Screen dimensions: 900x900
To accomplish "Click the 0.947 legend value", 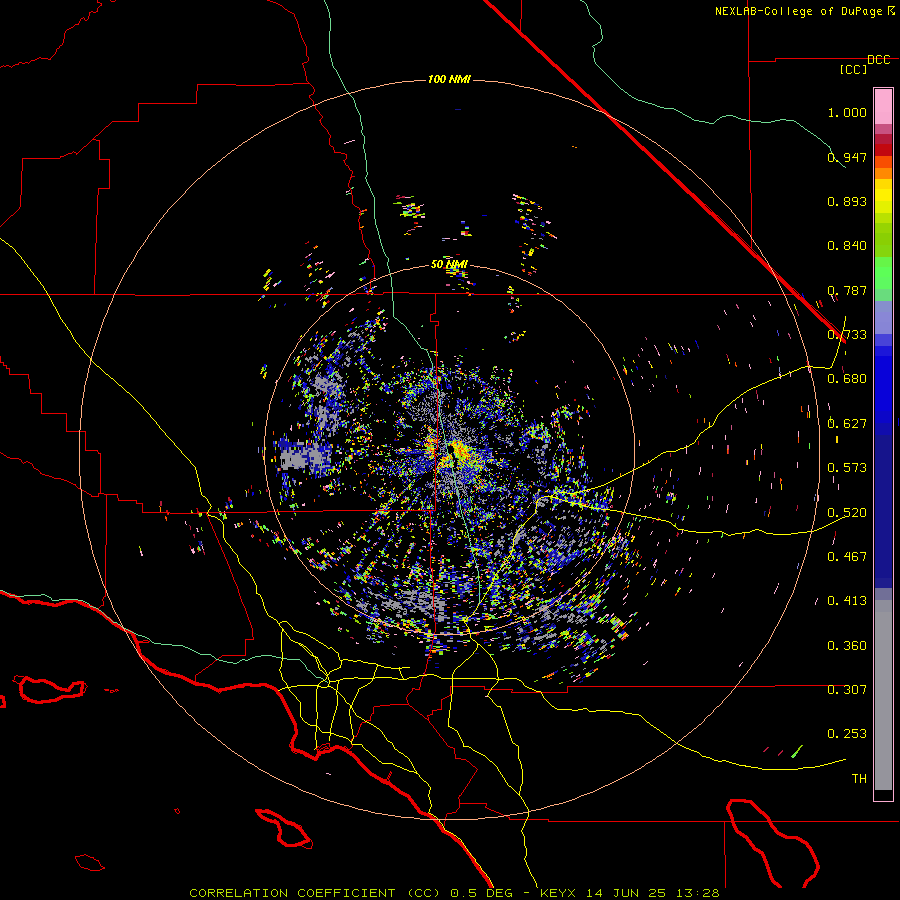I will coord(847,157).
